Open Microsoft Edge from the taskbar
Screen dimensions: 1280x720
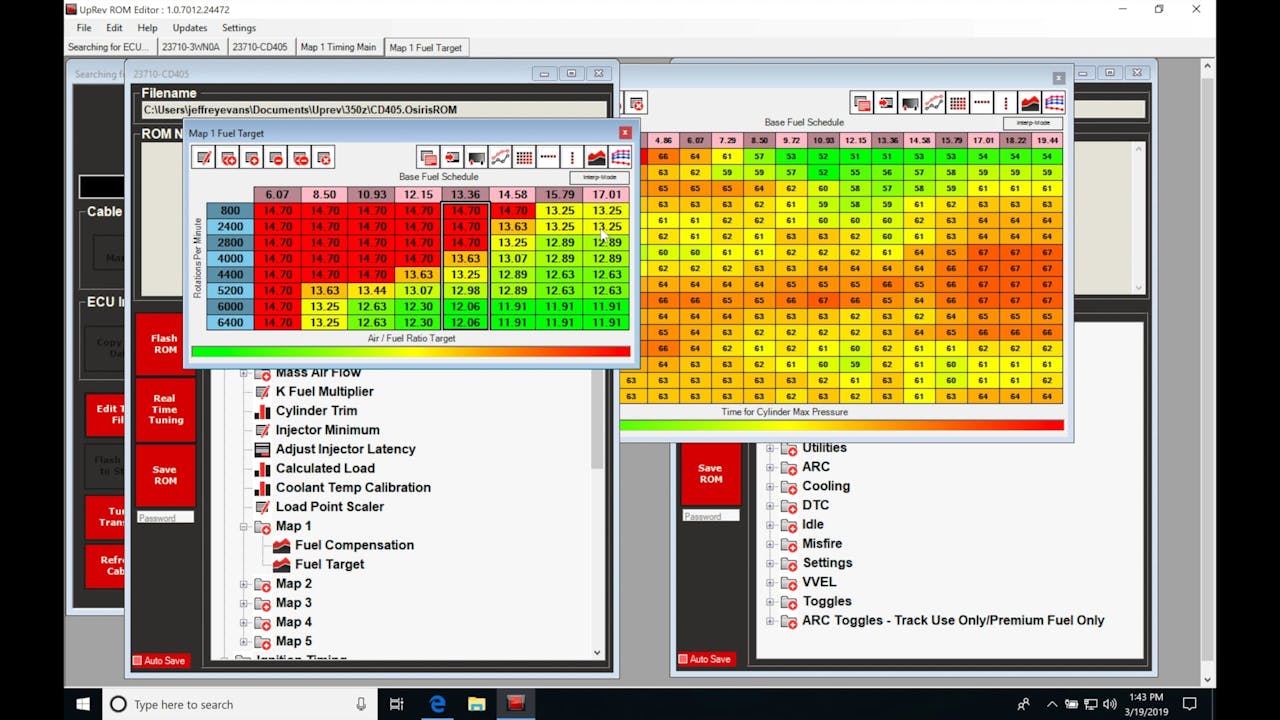click(437, 704)
